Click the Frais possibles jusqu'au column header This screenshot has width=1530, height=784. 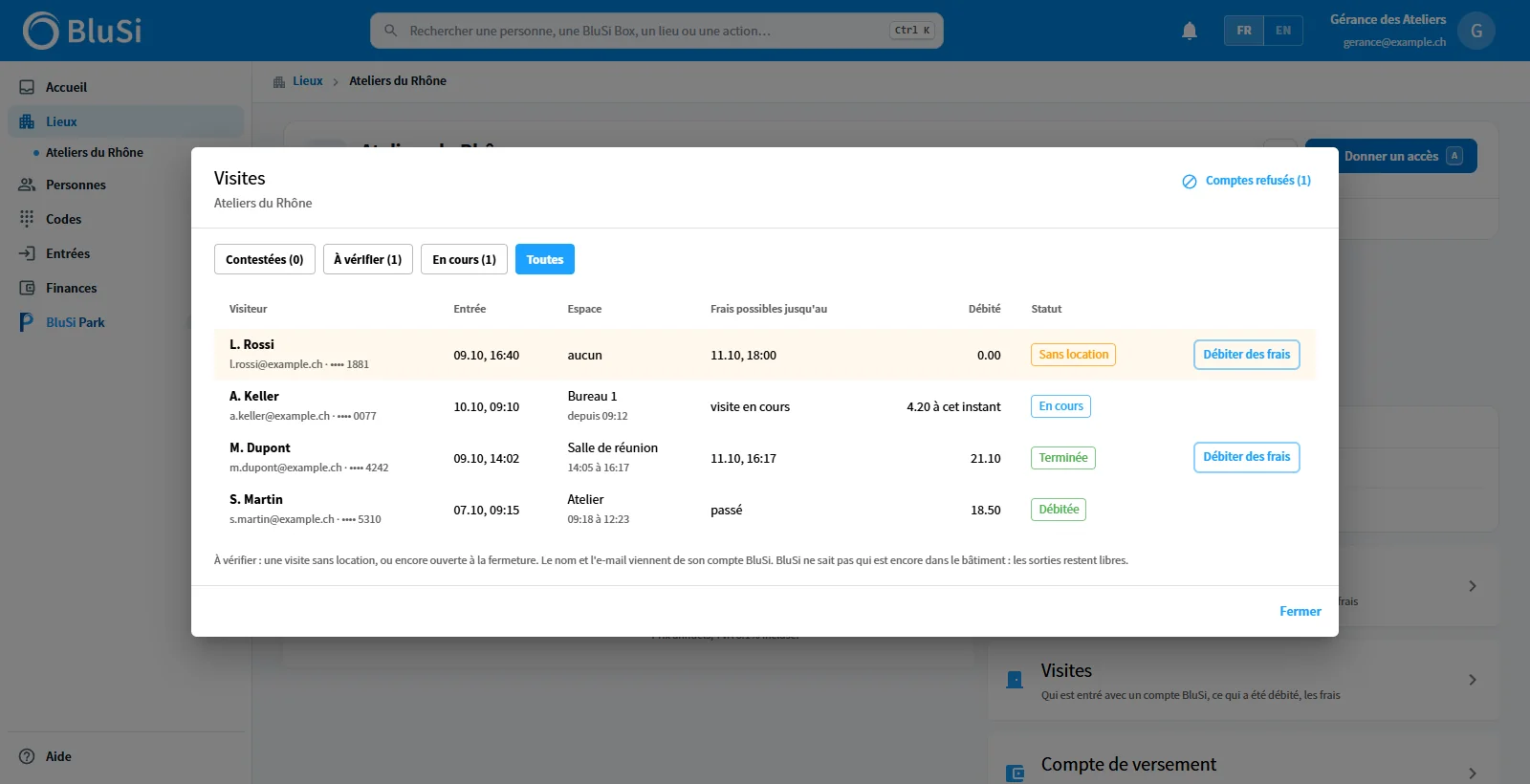[769, 309]
